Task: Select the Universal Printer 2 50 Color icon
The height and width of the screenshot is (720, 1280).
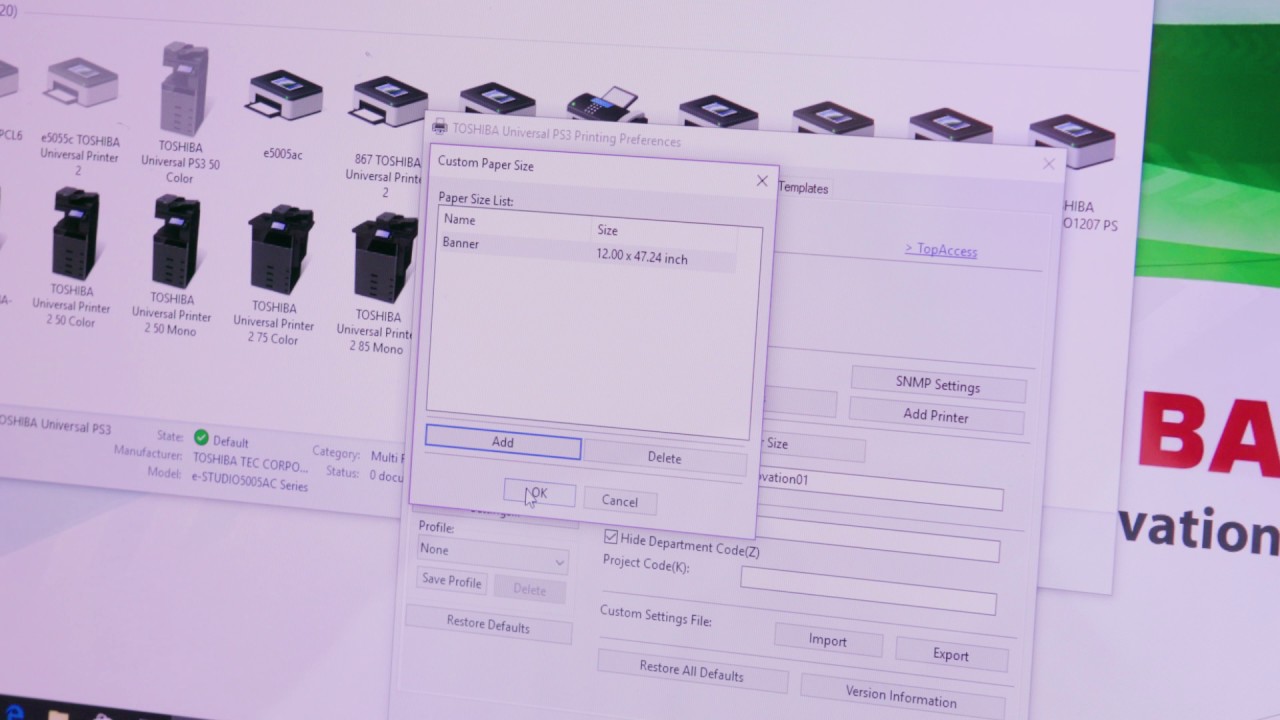Action: click(x=76, y=234)
